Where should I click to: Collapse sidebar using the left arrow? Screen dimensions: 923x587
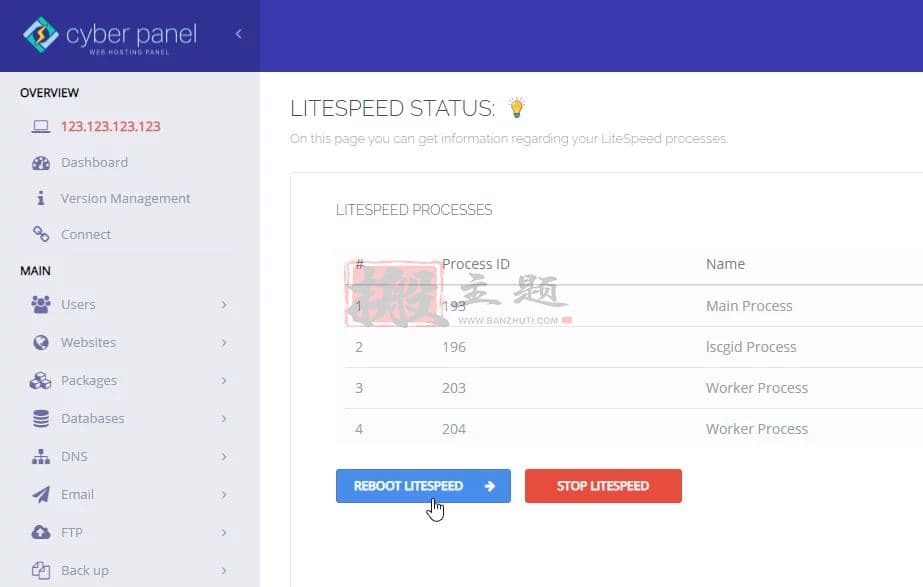[x=238, y=34]
